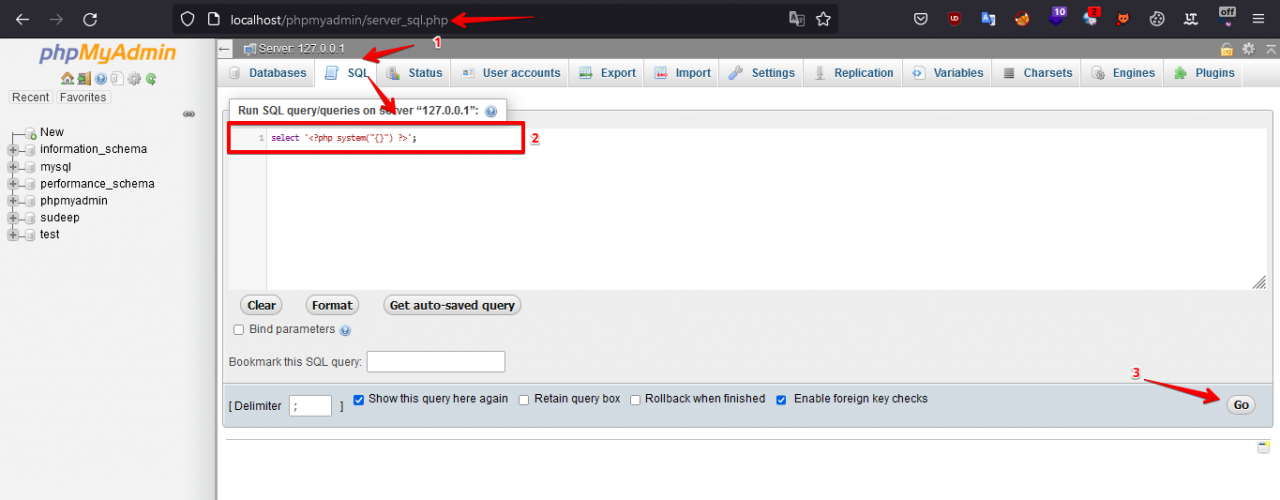Expand the information_schema database node
This screenshot has height=500, width=1280.
pyautogui.click(x=13, y=150)
